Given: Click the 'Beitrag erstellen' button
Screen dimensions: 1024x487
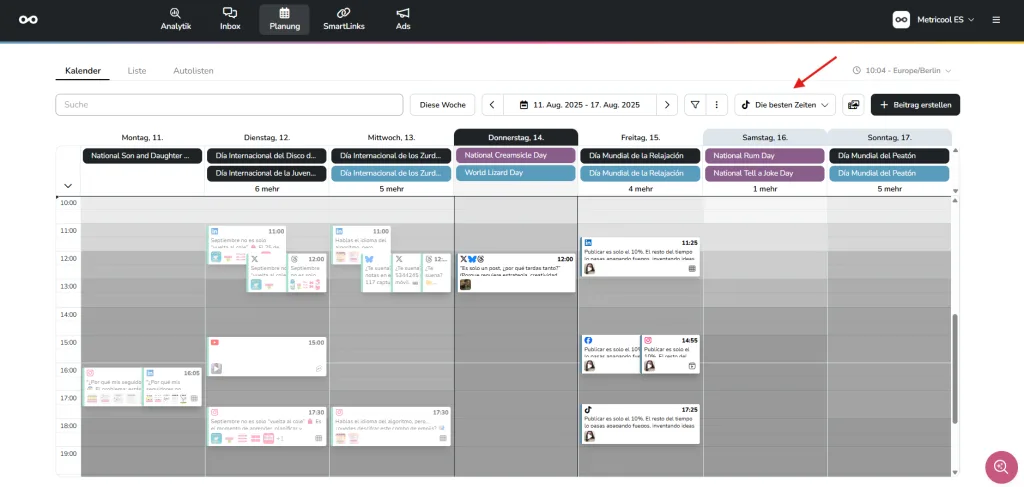Looking at the screenshot, I should (915, 105).
